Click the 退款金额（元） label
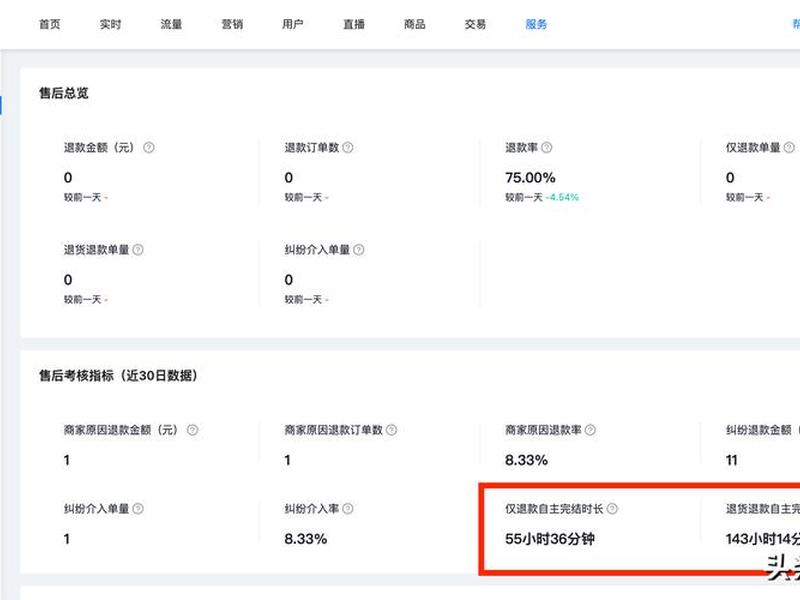This screenshot has width=800, height=600. (99, 147)
